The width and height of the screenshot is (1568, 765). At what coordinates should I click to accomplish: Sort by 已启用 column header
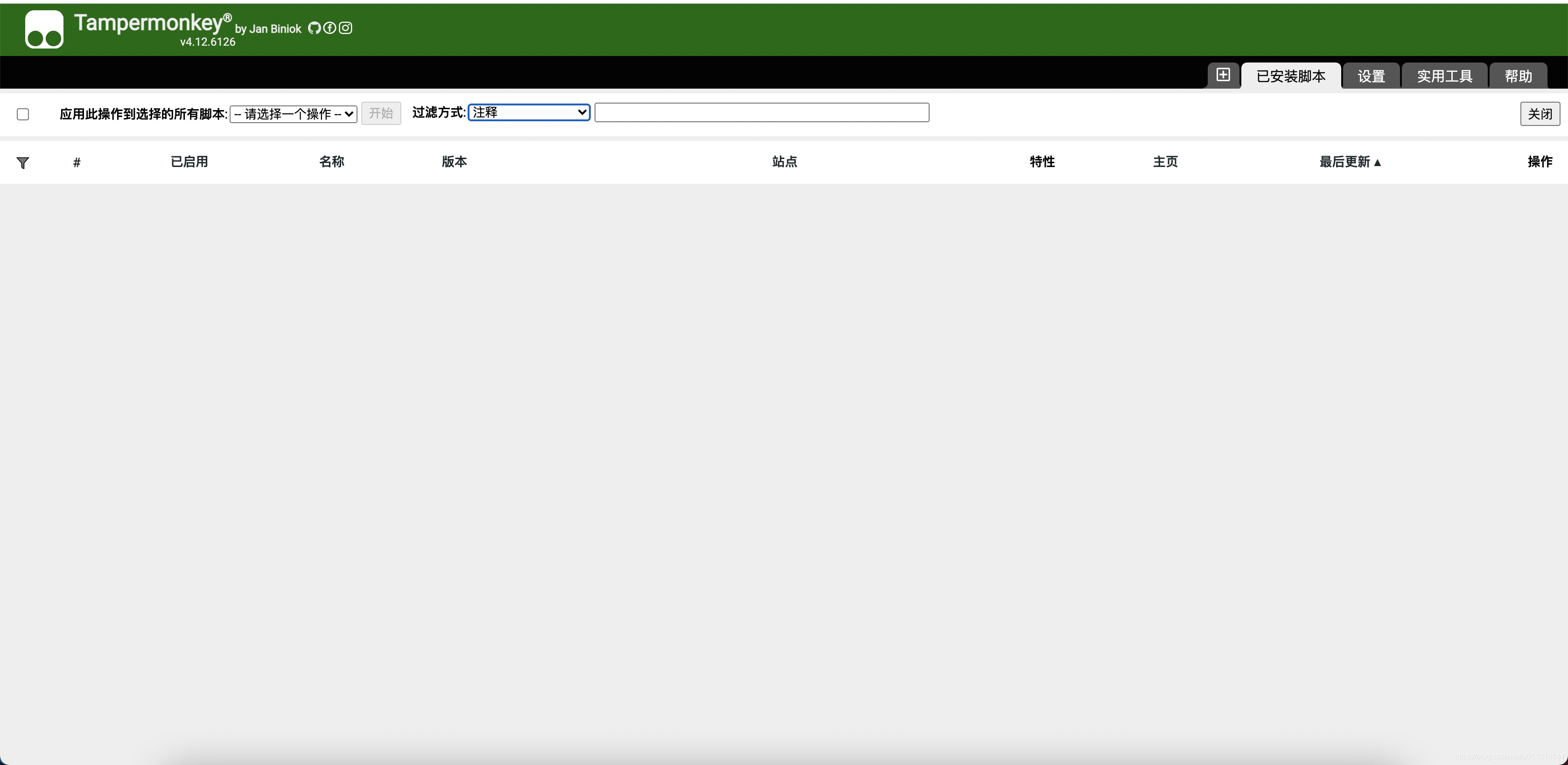click(x=189, y=162)
